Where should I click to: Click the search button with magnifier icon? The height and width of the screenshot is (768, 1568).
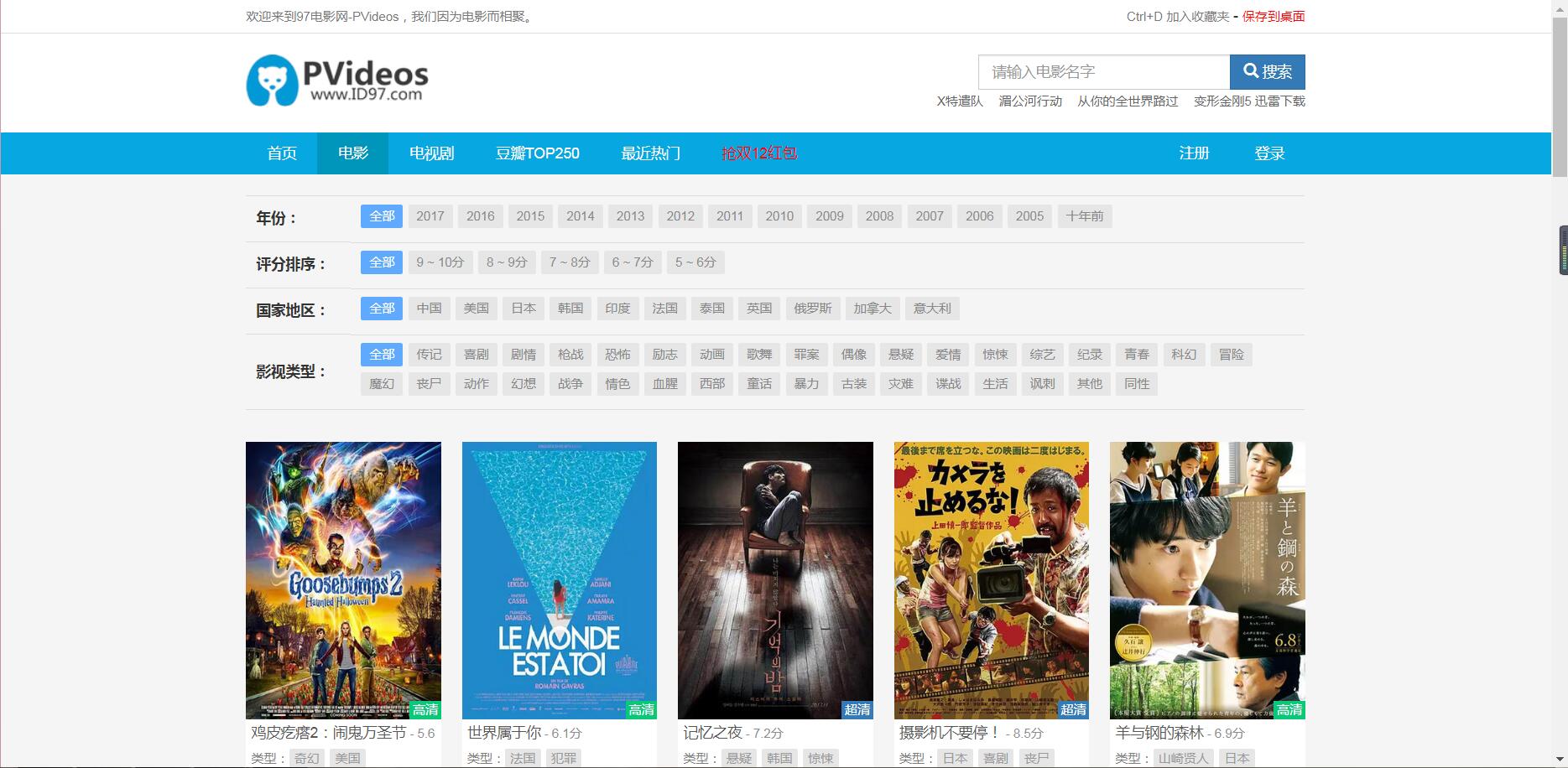[1267, 72]
